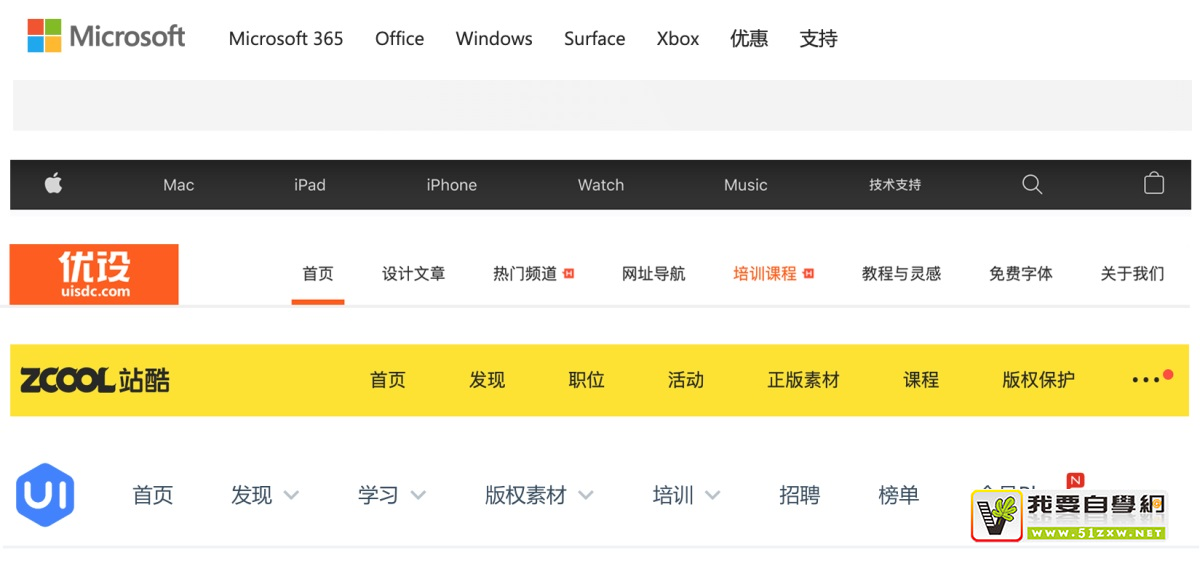Go to 正版素材 on ZCOOL bar

(x=803, y=380)
